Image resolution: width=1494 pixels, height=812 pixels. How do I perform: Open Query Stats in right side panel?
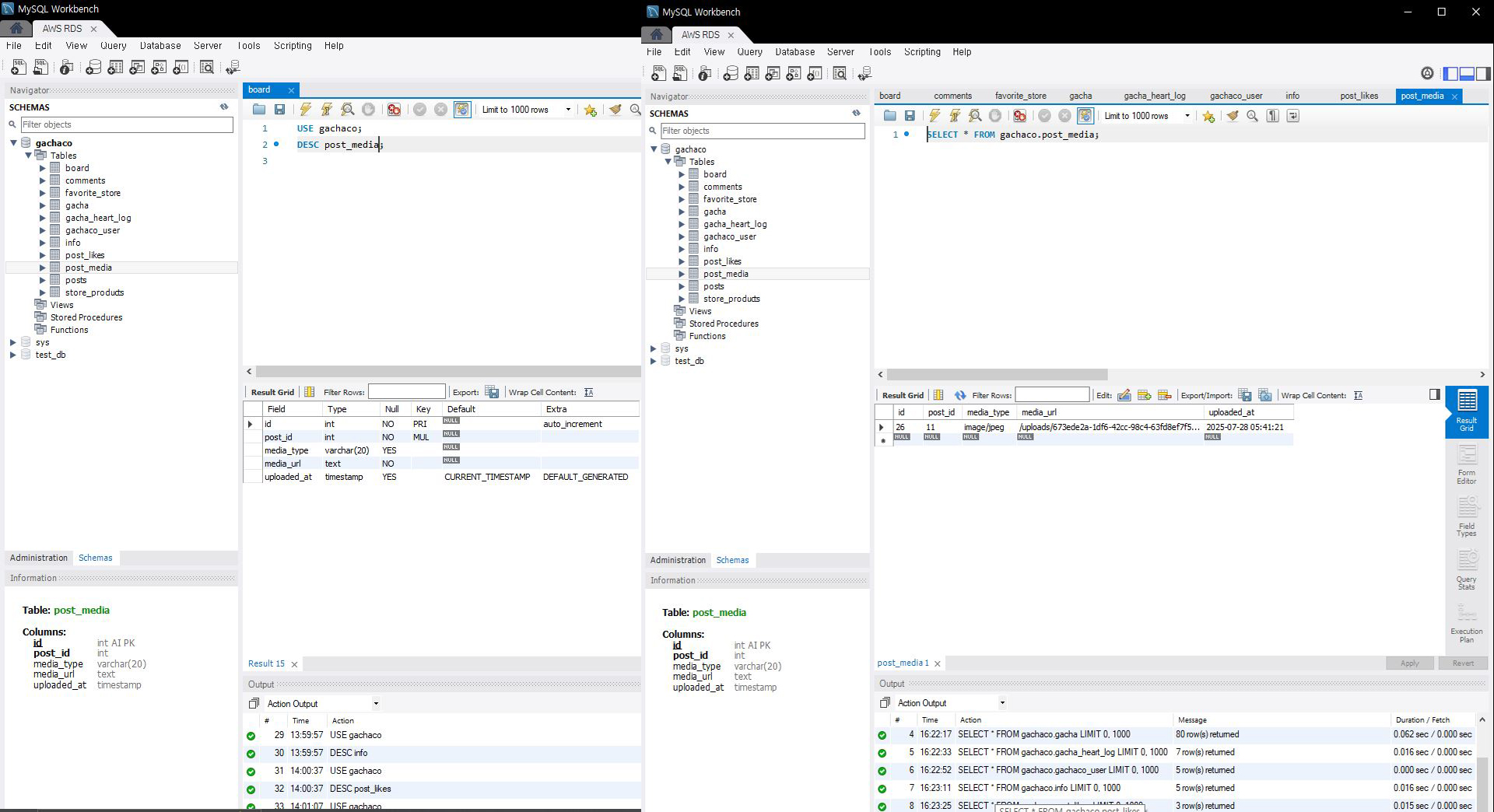point(1467,571)
